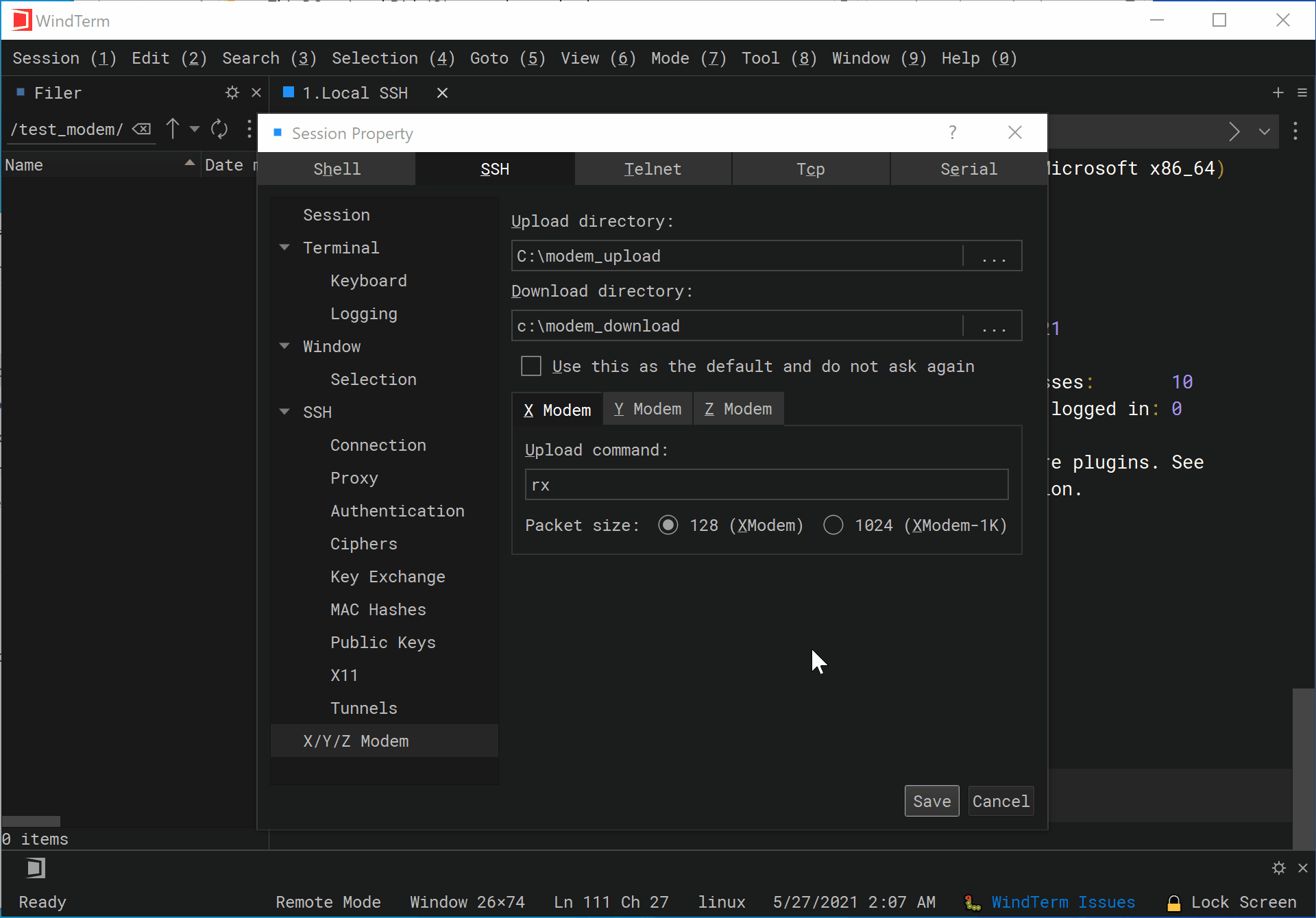Open the Serial tab in session
Viewport: 1316px width, 918px height.
967,168
